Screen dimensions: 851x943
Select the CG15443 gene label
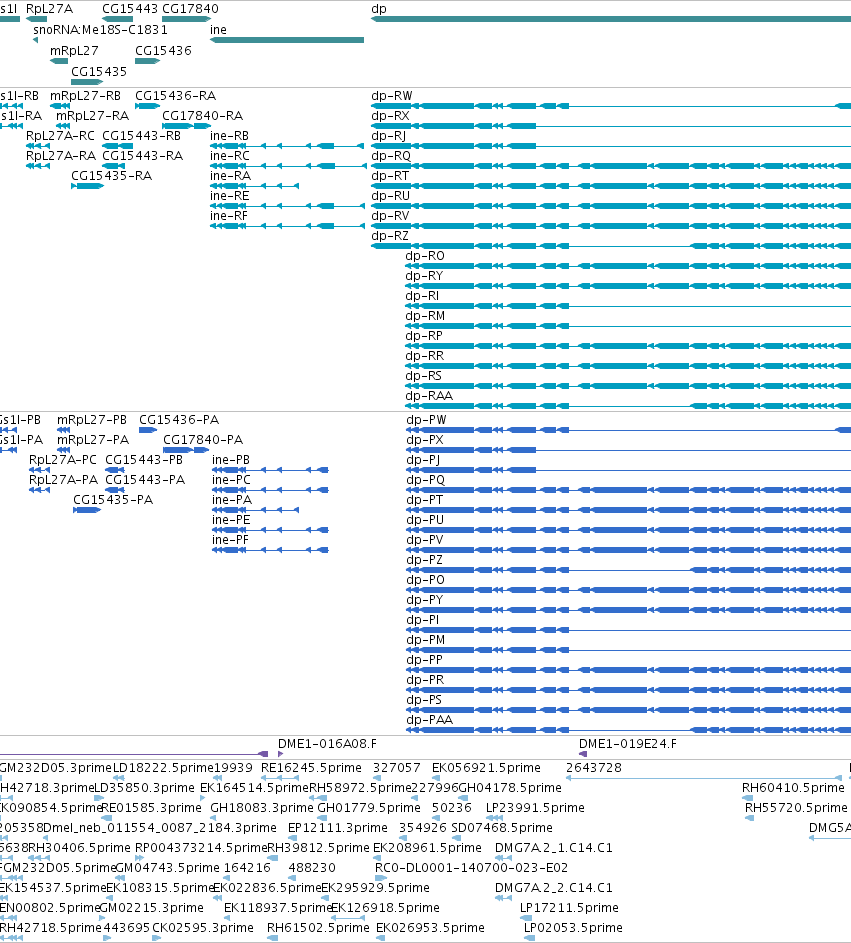130,9
